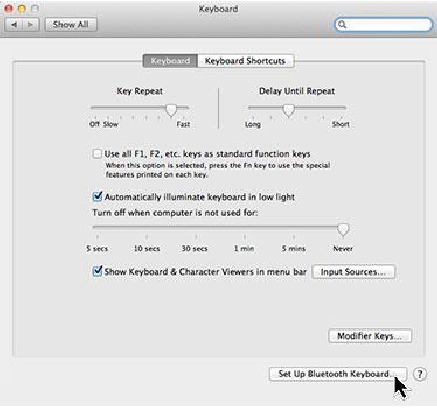
Task: Click the 'Fast' label under Key Repeat
Action: pyautogui.click(x=183, y=124)
